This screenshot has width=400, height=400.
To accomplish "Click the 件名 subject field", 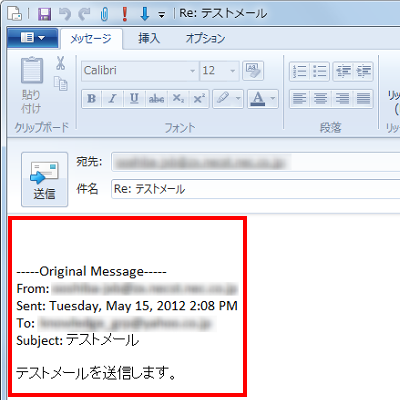I will click(256, 189).
